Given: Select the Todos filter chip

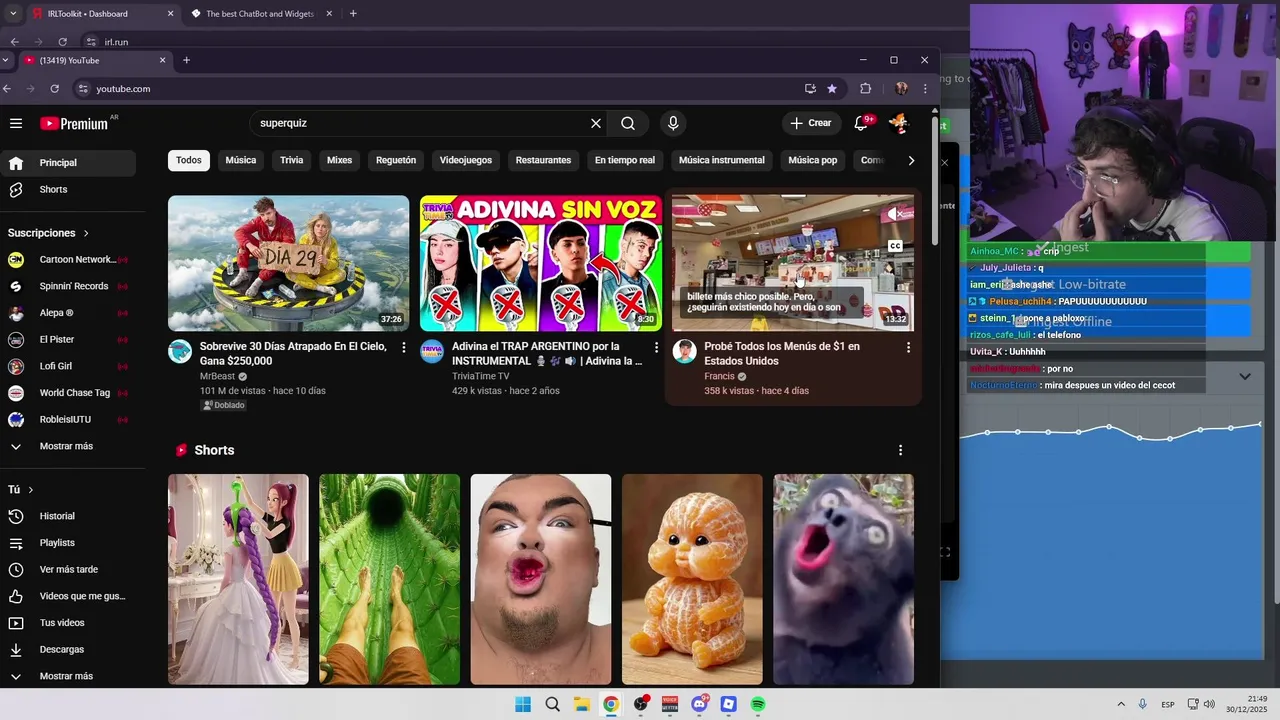Looking at the screenshot, I should pyautogui.click(x=189, y=160).
